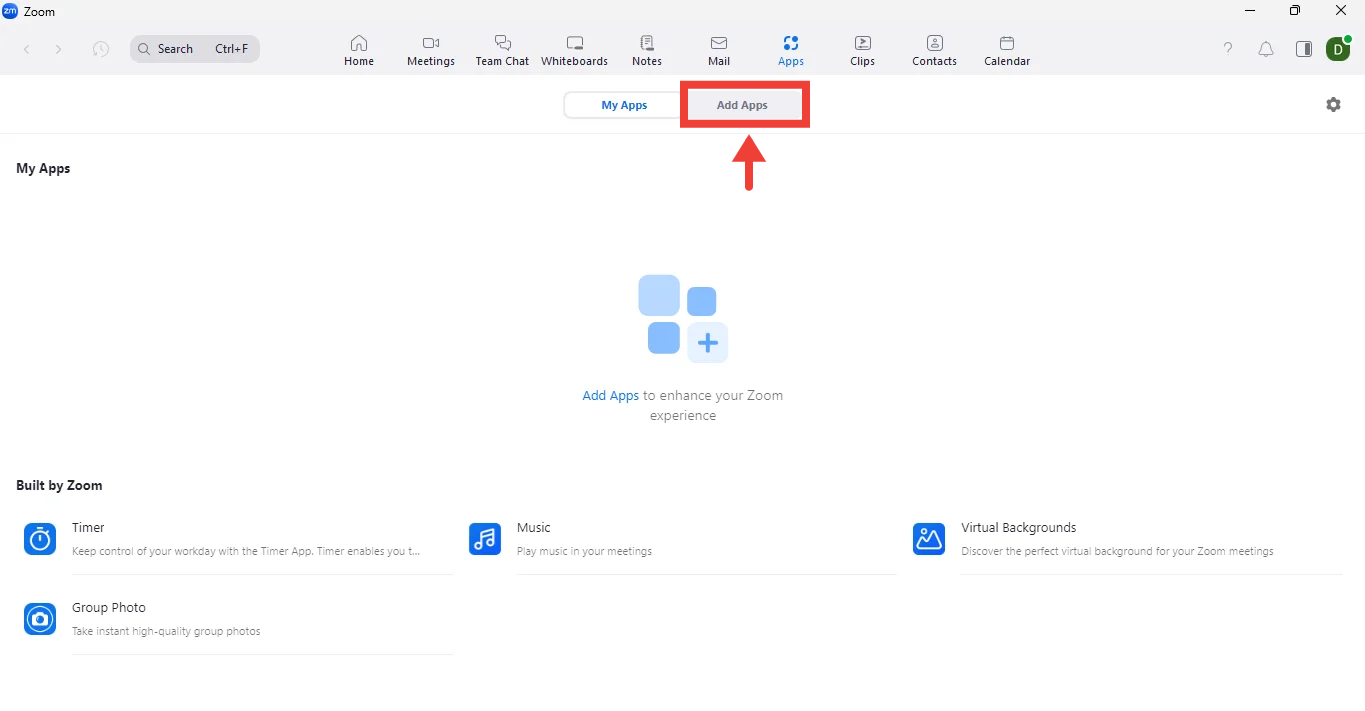The height and width of the screenshot is (711, 1365).
Task: Open the profile avatar menu
Action: click(x=1338, y=49)
